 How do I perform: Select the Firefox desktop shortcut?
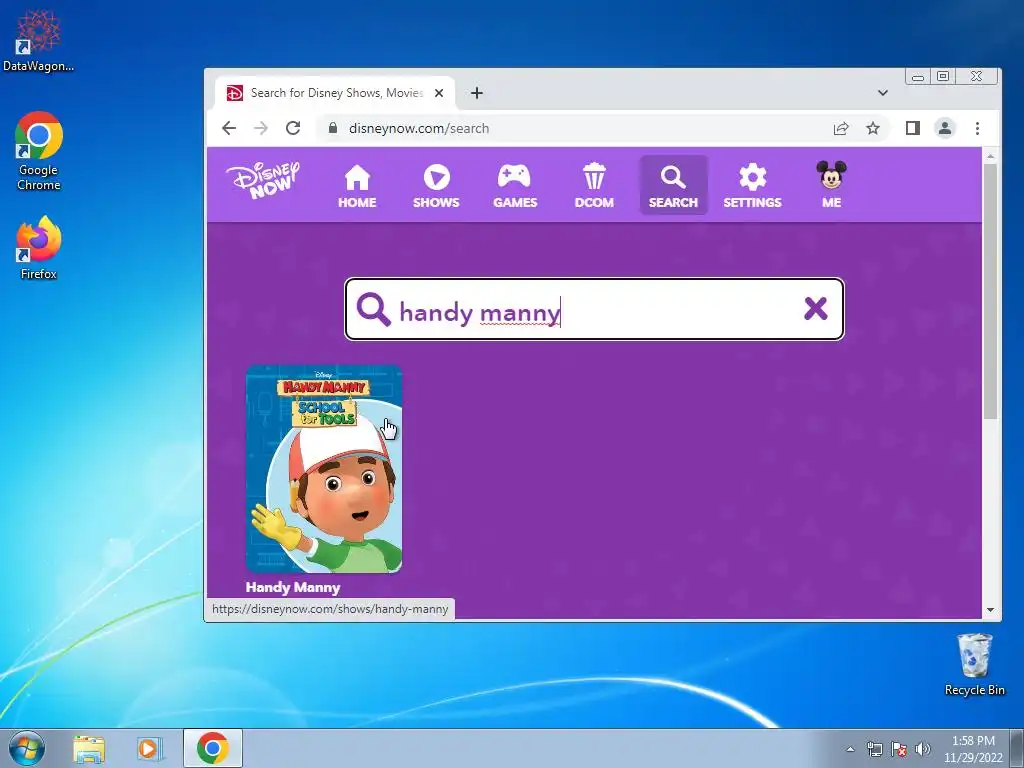(x=39, y=248)
